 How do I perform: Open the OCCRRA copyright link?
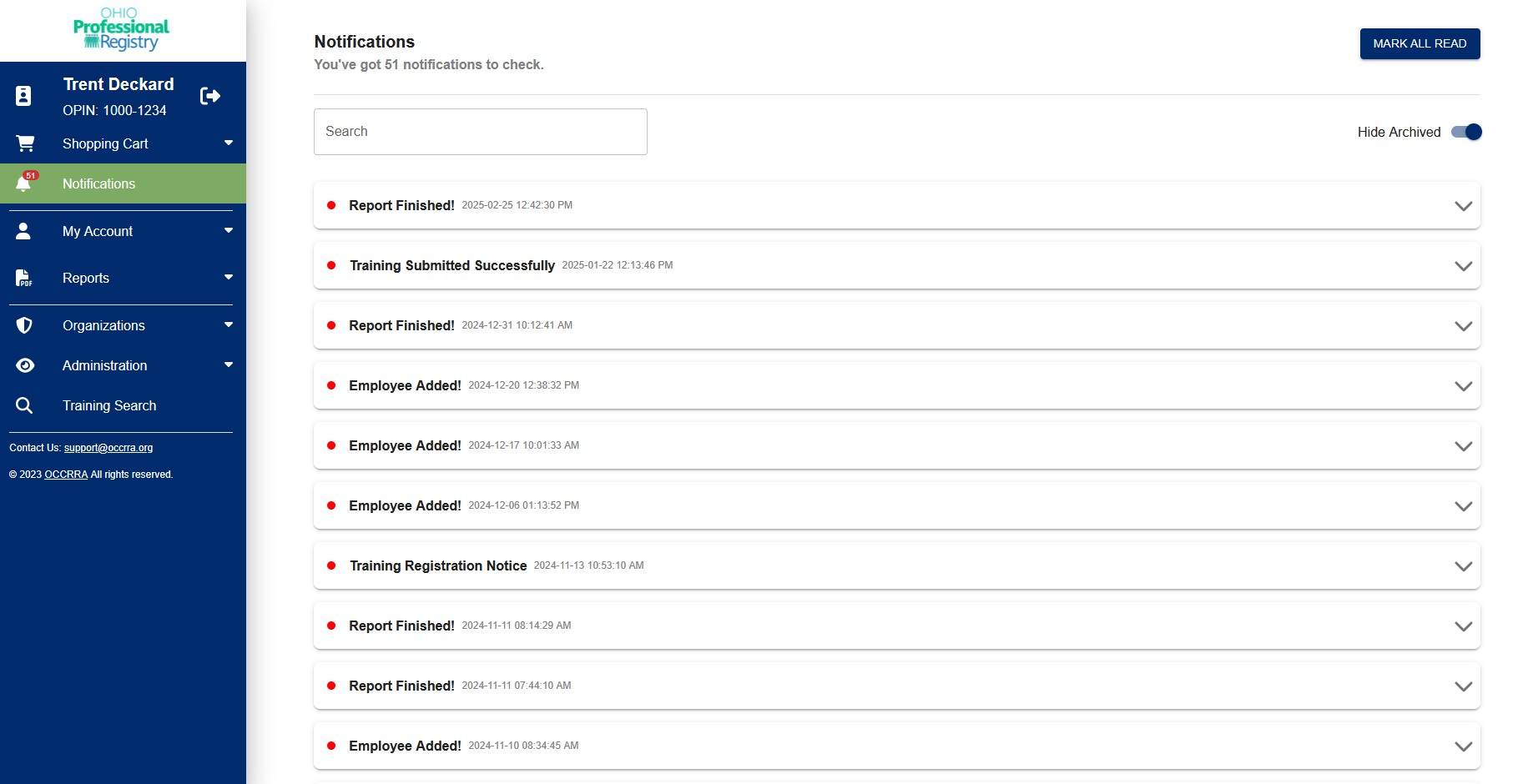[66, 475]
